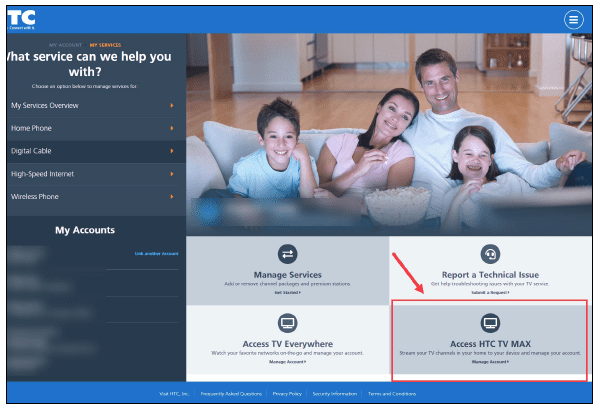This screenshot has height=410, width=597.
Task: Open Privacy Policy in the footer
Action: click(287, 394)
